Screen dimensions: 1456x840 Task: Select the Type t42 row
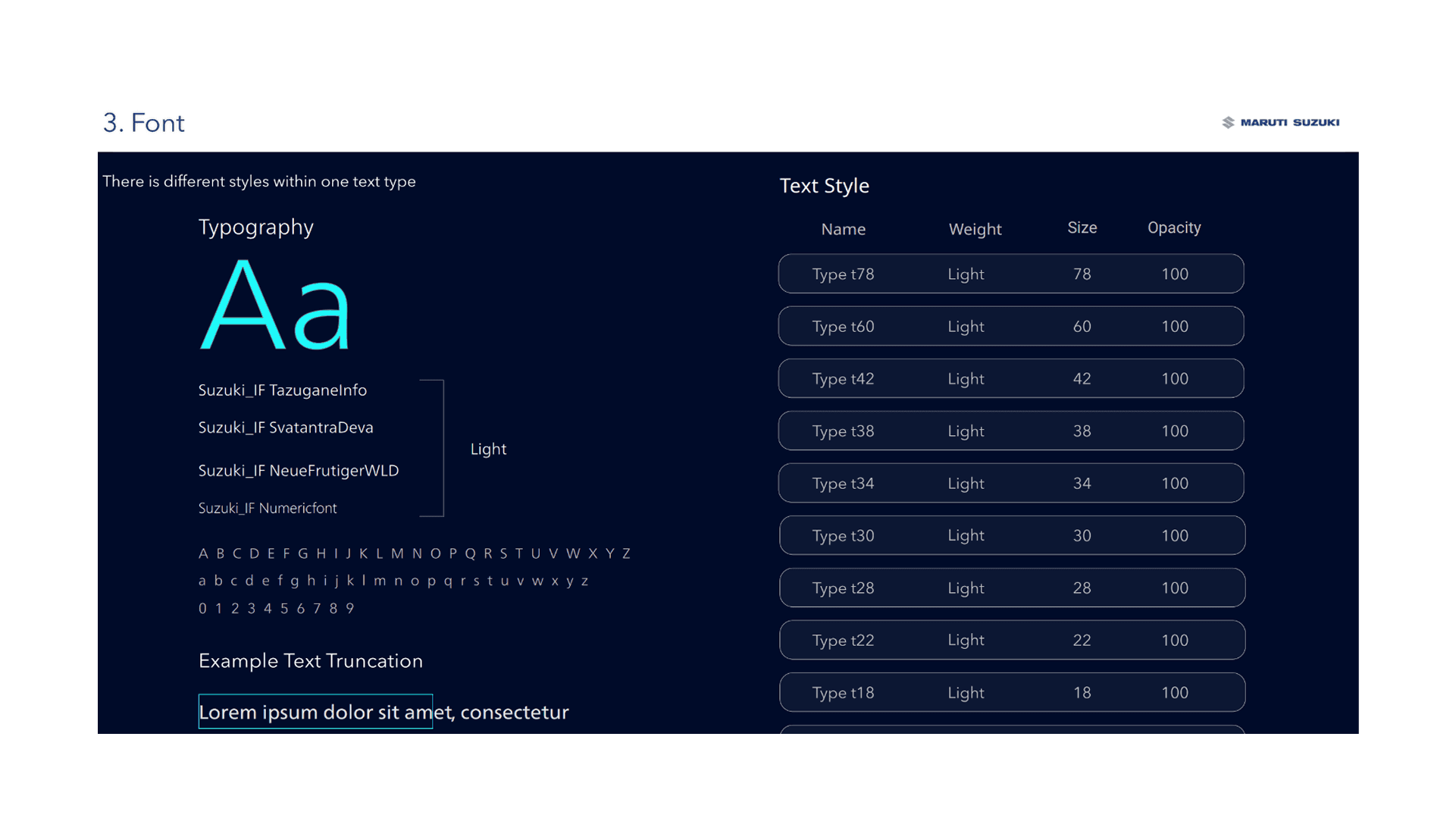point(1010,378)
